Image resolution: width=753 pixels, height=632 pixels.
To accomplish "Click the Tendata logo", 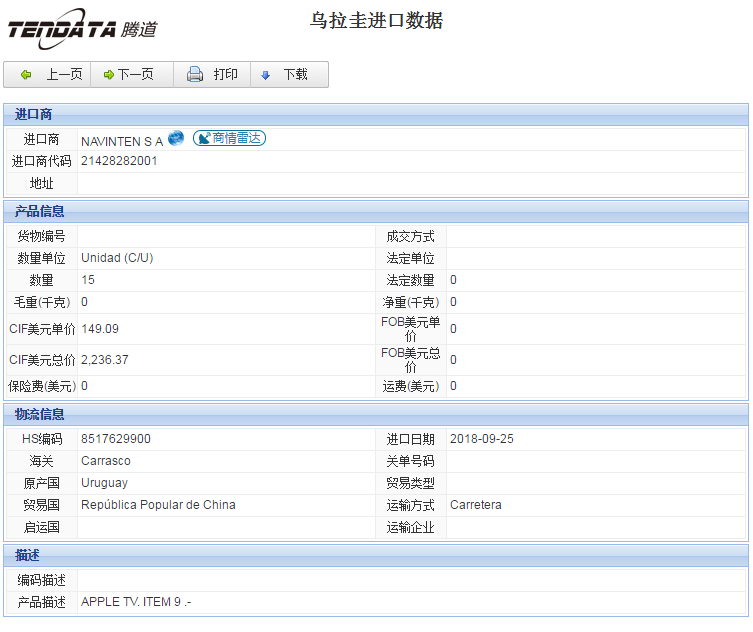I will point(82,29).
